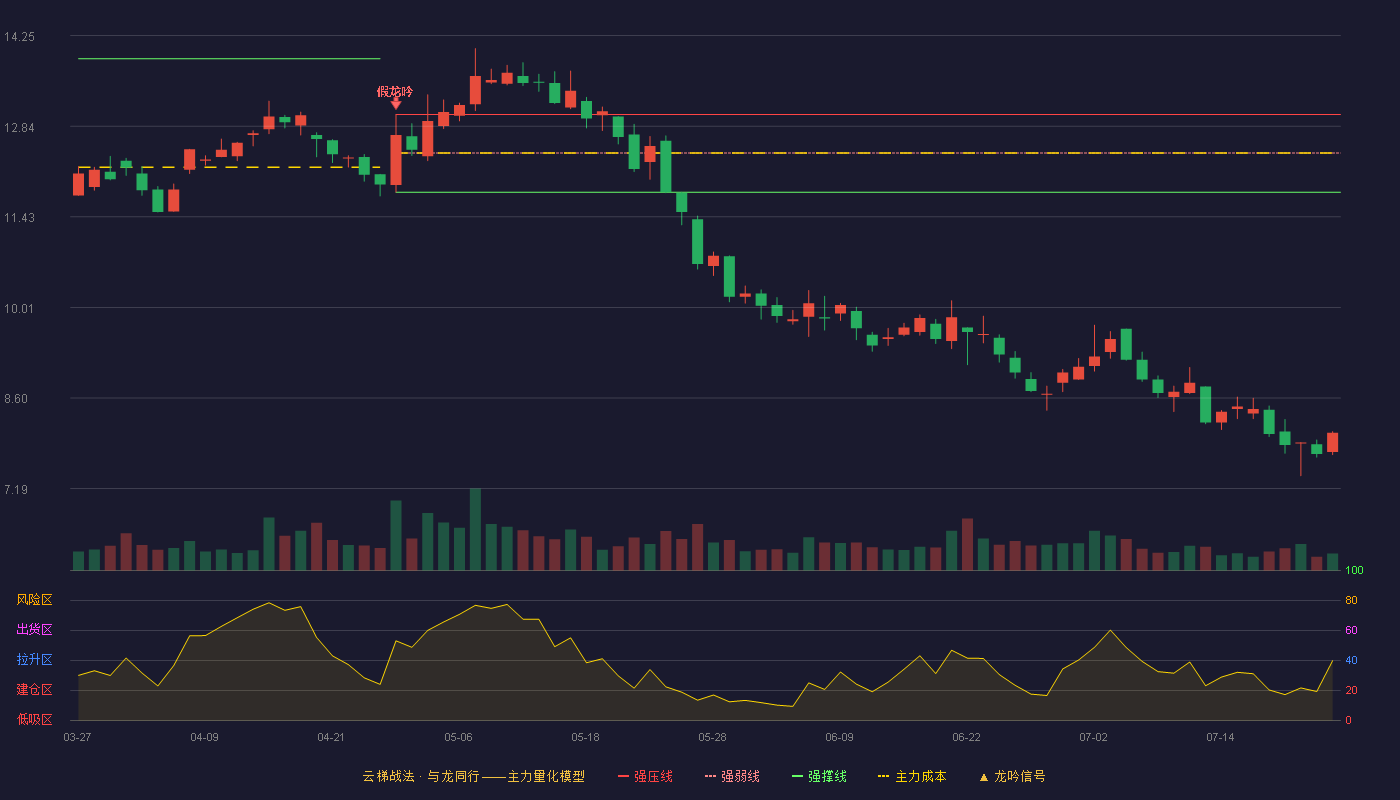Click the 10.01 price axis label
Viewport: 1400px width, 800px height.
(19, 308)
